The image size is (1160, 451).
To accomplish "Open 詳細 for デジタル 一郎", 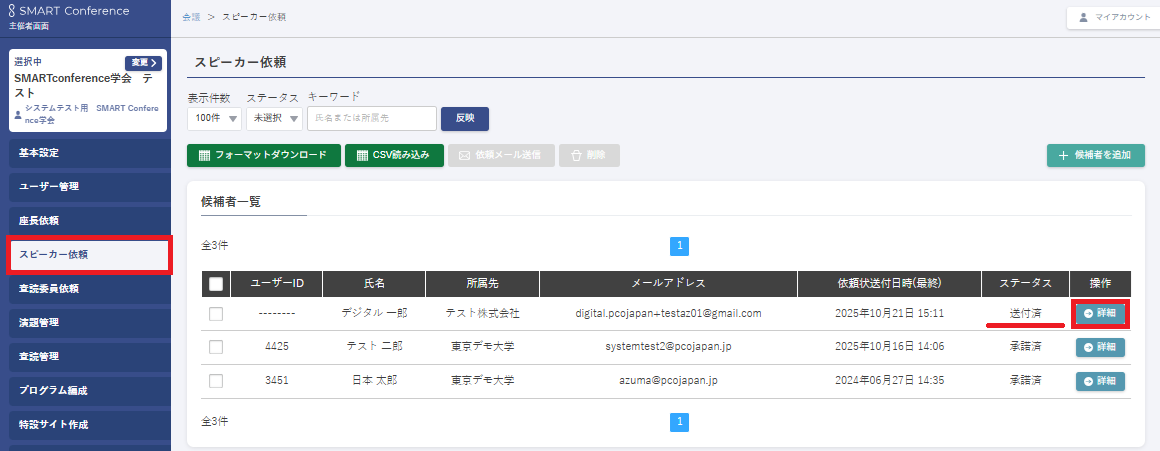I will coord(1100,313).
